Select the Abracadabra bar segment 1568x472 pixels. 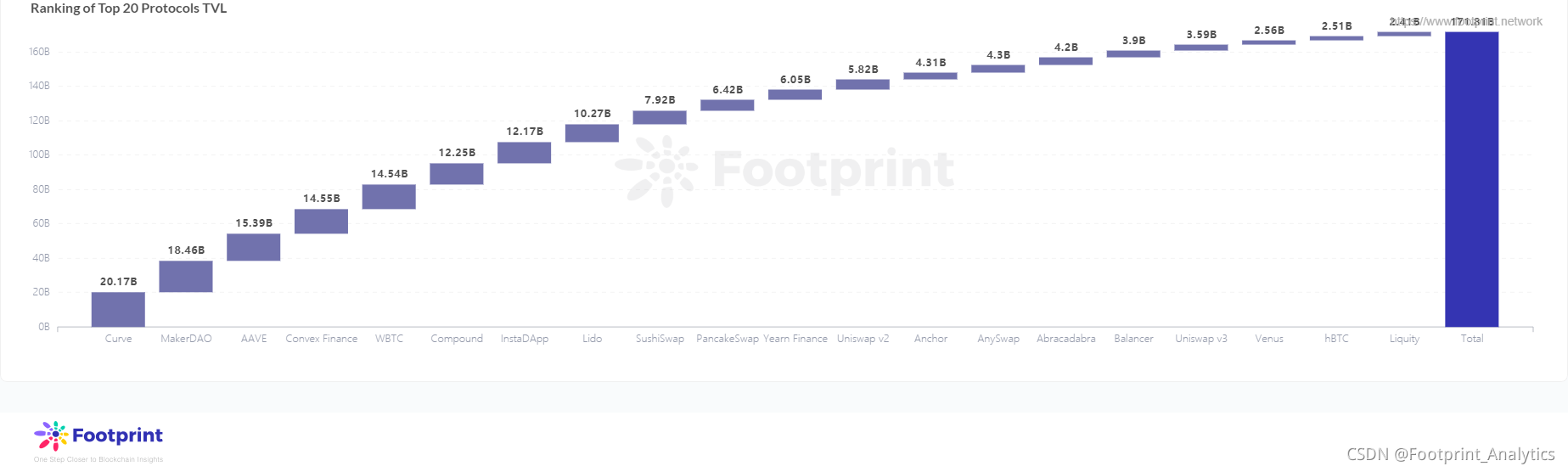click(1066, 61)
